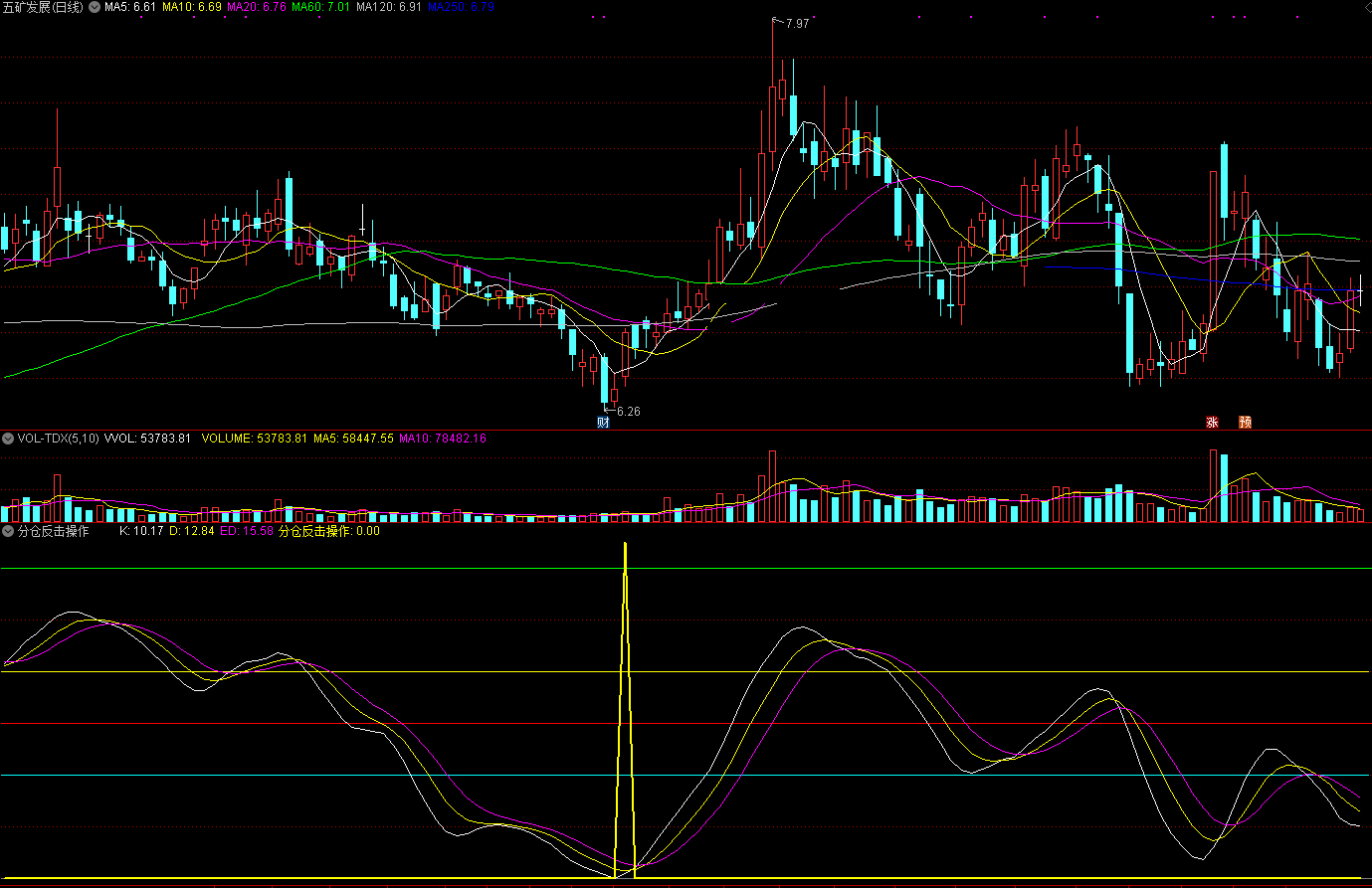
Task: Click the 涨 event marker icon
Action: 1212,422
